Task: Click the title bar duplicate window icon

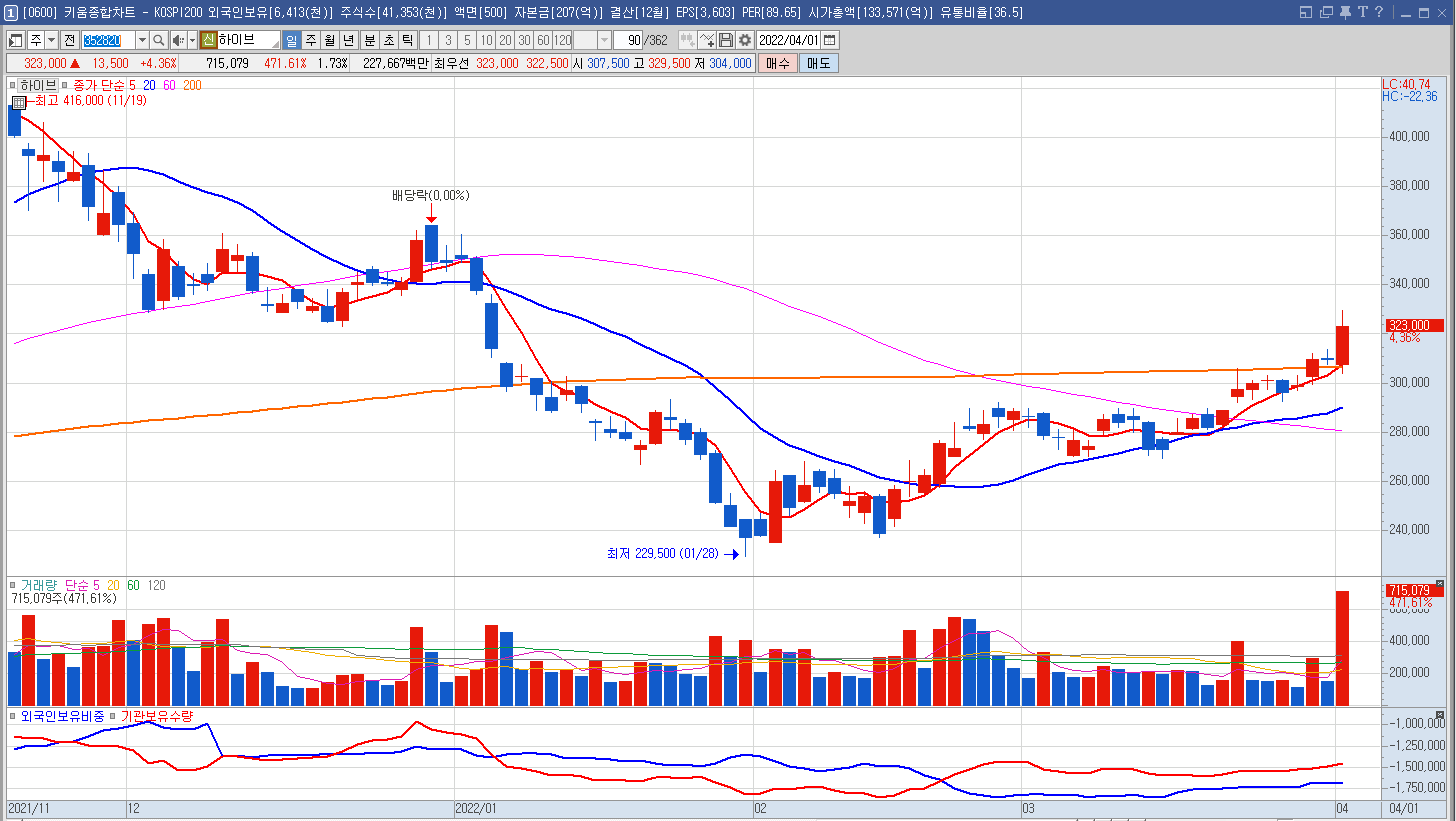Action: coord(1326,12)
